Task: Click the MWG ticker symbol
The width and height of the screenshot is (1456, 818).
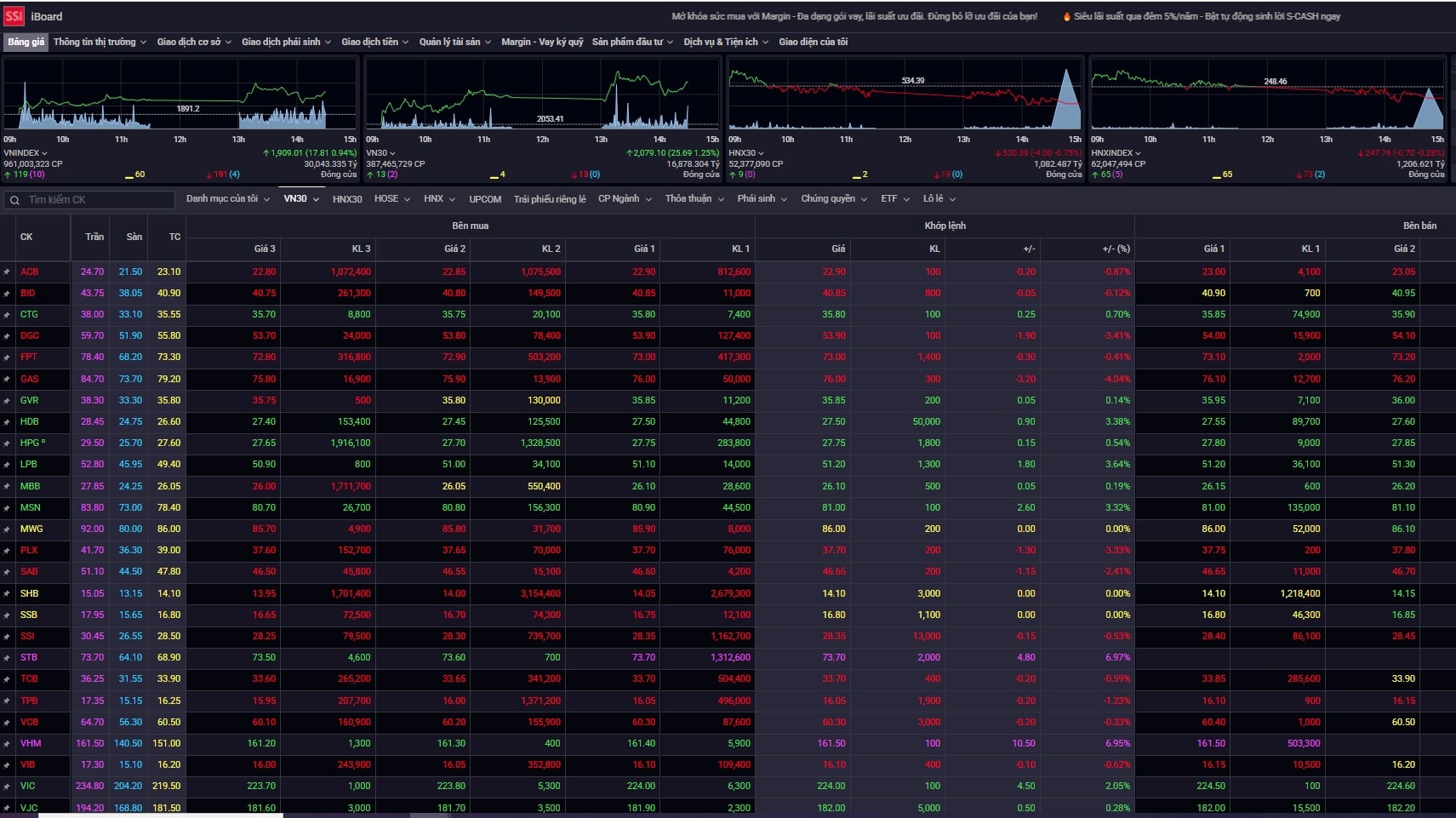Action: (x=31, y=529)
